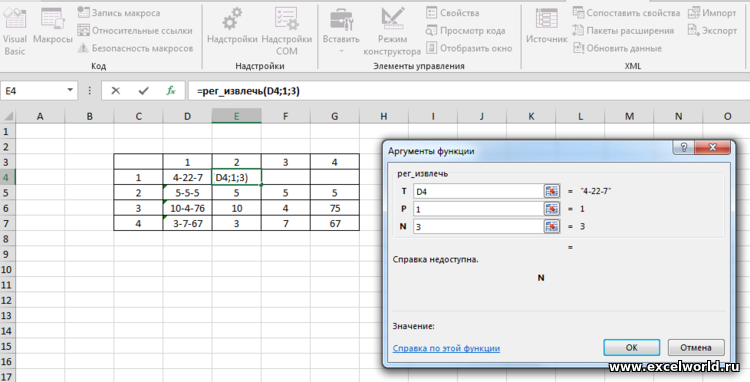
Task: Open the Visual Basic editor
Action: point(15,31)
